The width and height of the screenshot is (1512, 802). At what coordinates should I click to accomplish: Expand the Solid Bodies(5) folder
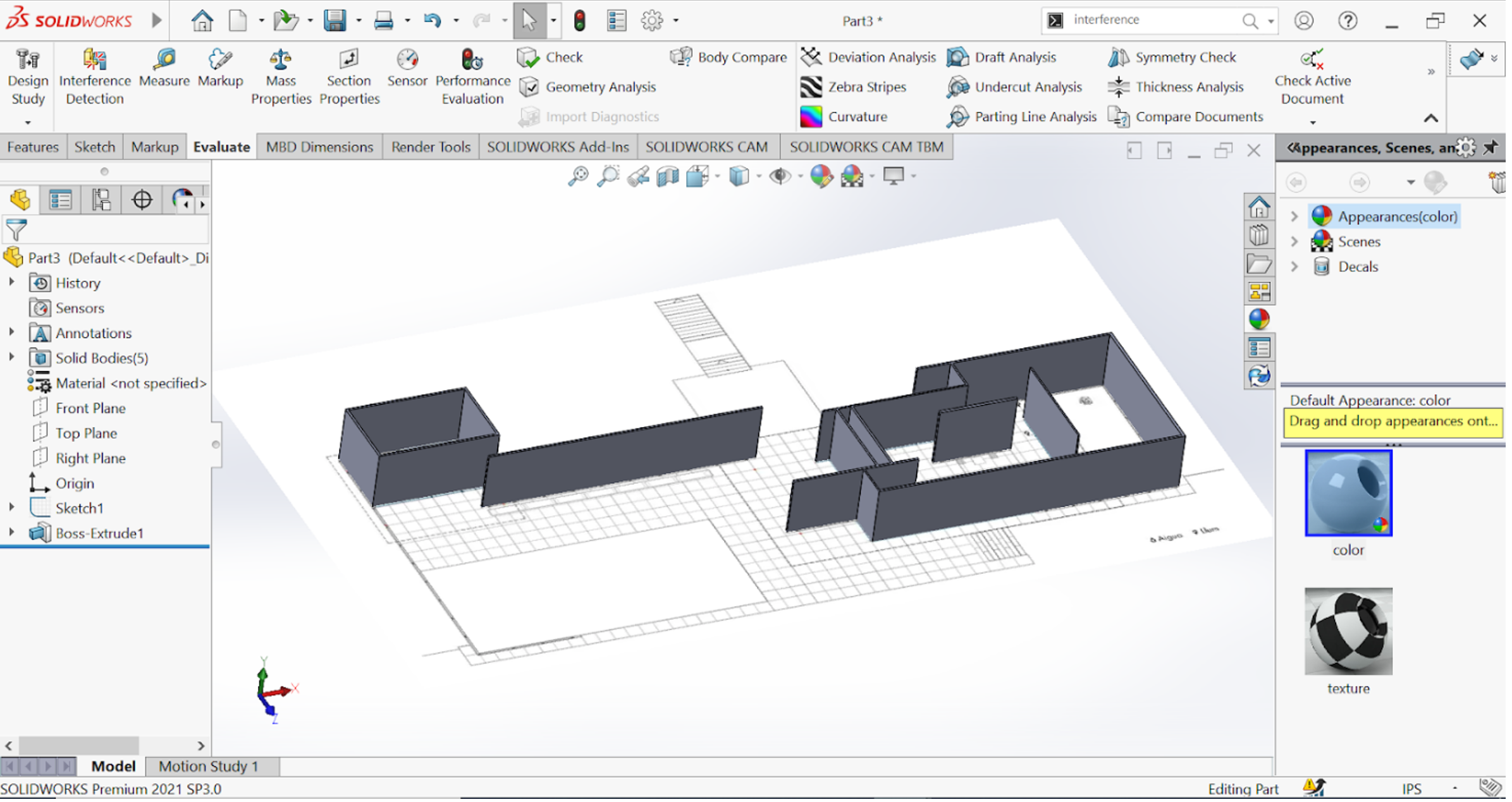coord(11,358)
